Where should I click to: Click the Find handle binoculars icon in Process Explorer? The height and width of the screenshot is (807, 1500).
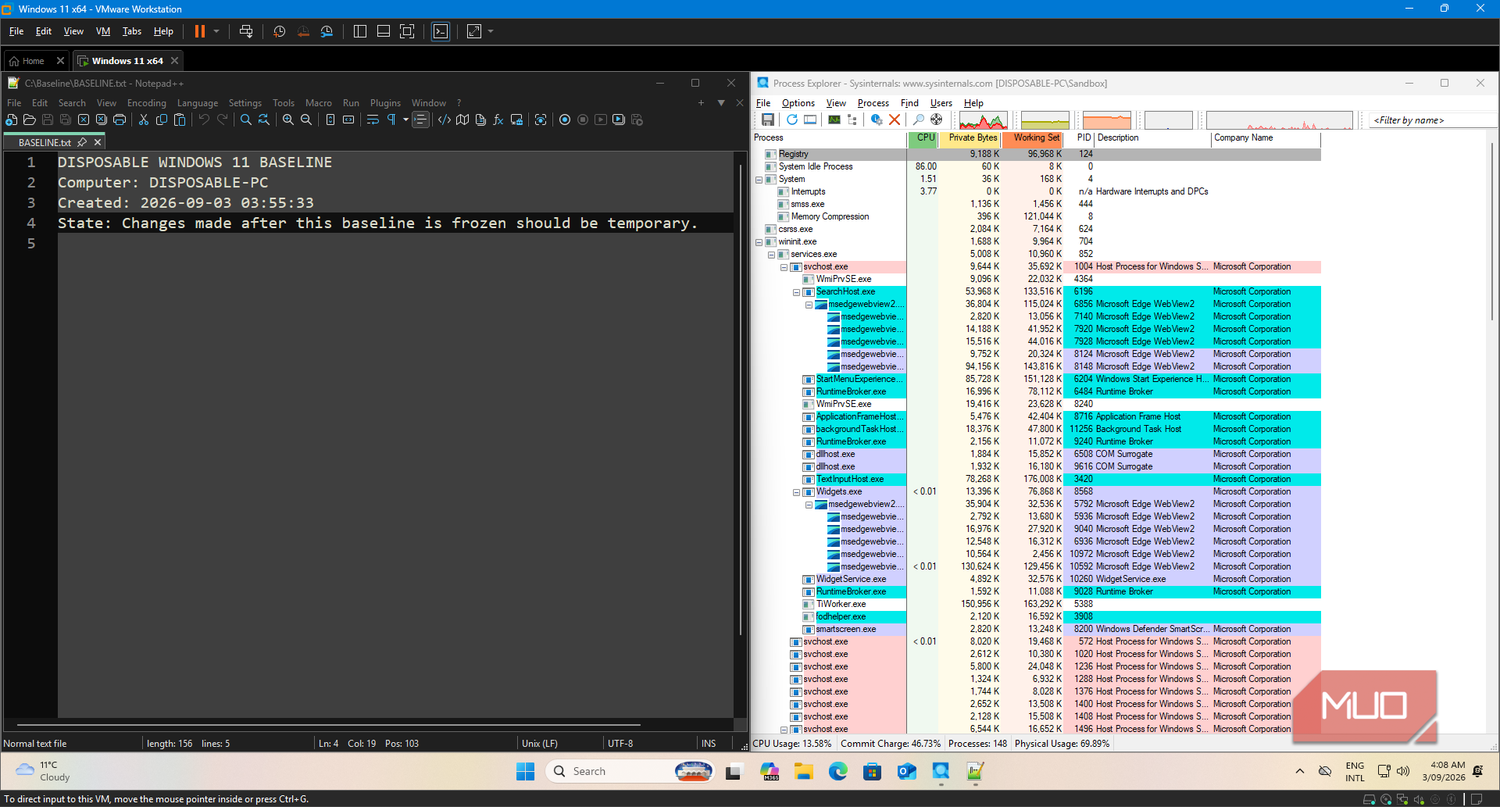(x=919, y=120)
